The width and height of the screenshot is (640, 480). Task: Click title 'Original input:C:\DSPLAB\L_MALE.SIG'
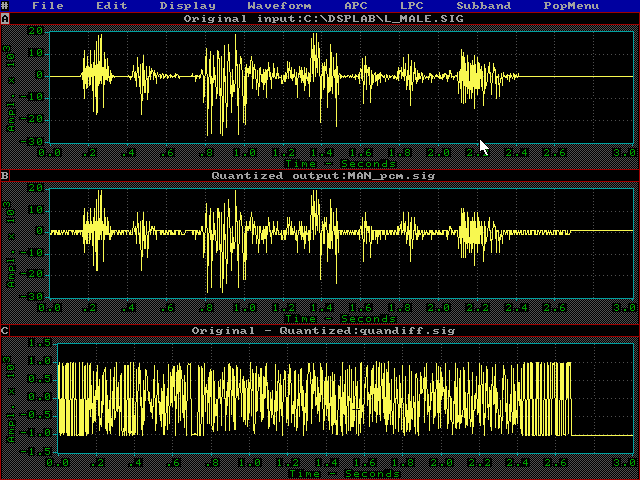[324, 19]
